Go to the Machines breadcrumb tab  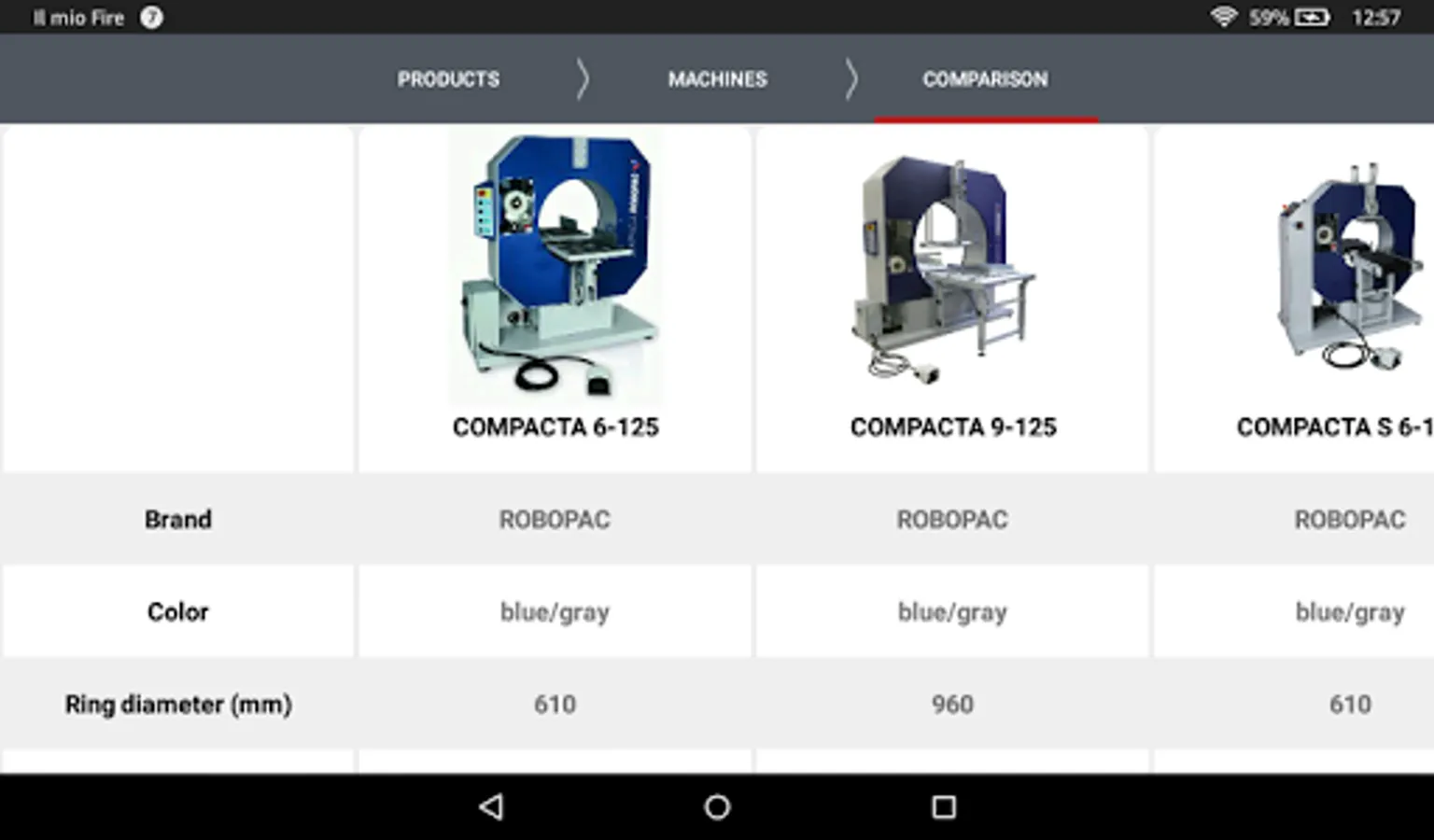[x=717, y=79]
